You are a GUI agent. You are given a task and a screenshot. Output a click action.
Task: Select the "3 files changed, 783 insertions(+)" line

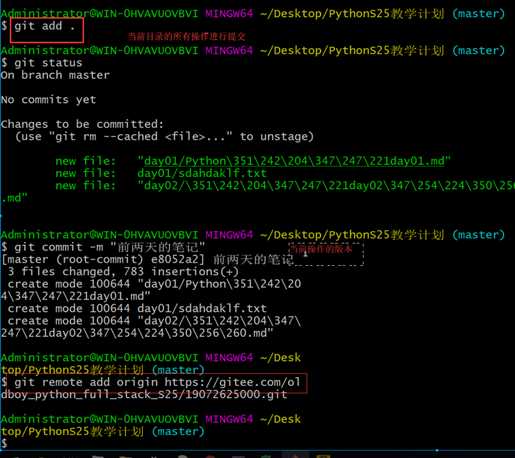click(123, 272)
